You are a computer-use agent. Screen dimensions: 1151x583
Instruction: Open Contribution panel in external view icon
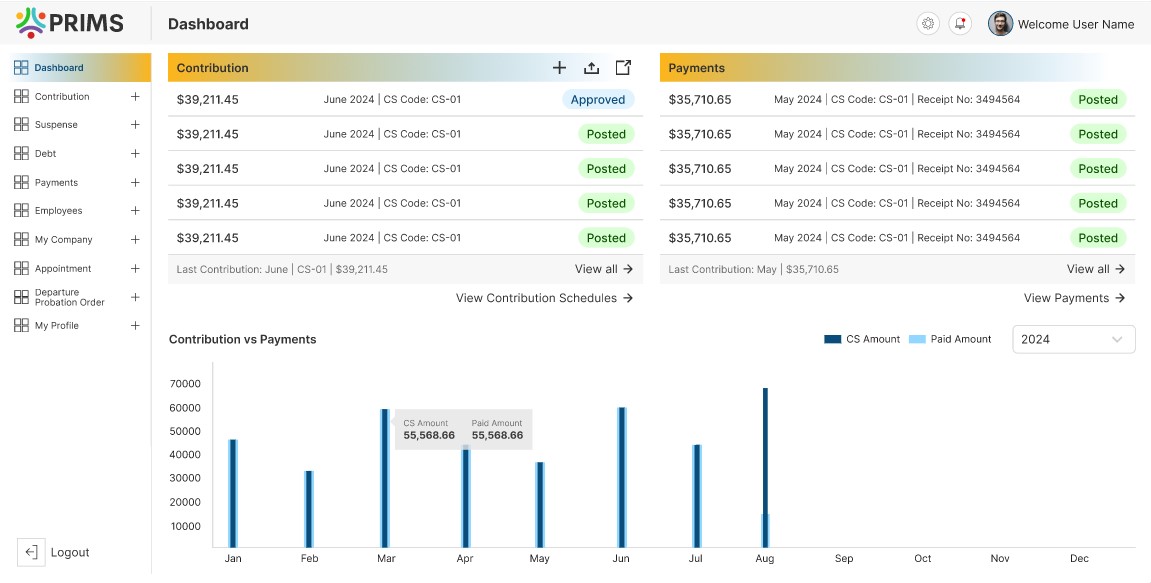coord(623,68)
